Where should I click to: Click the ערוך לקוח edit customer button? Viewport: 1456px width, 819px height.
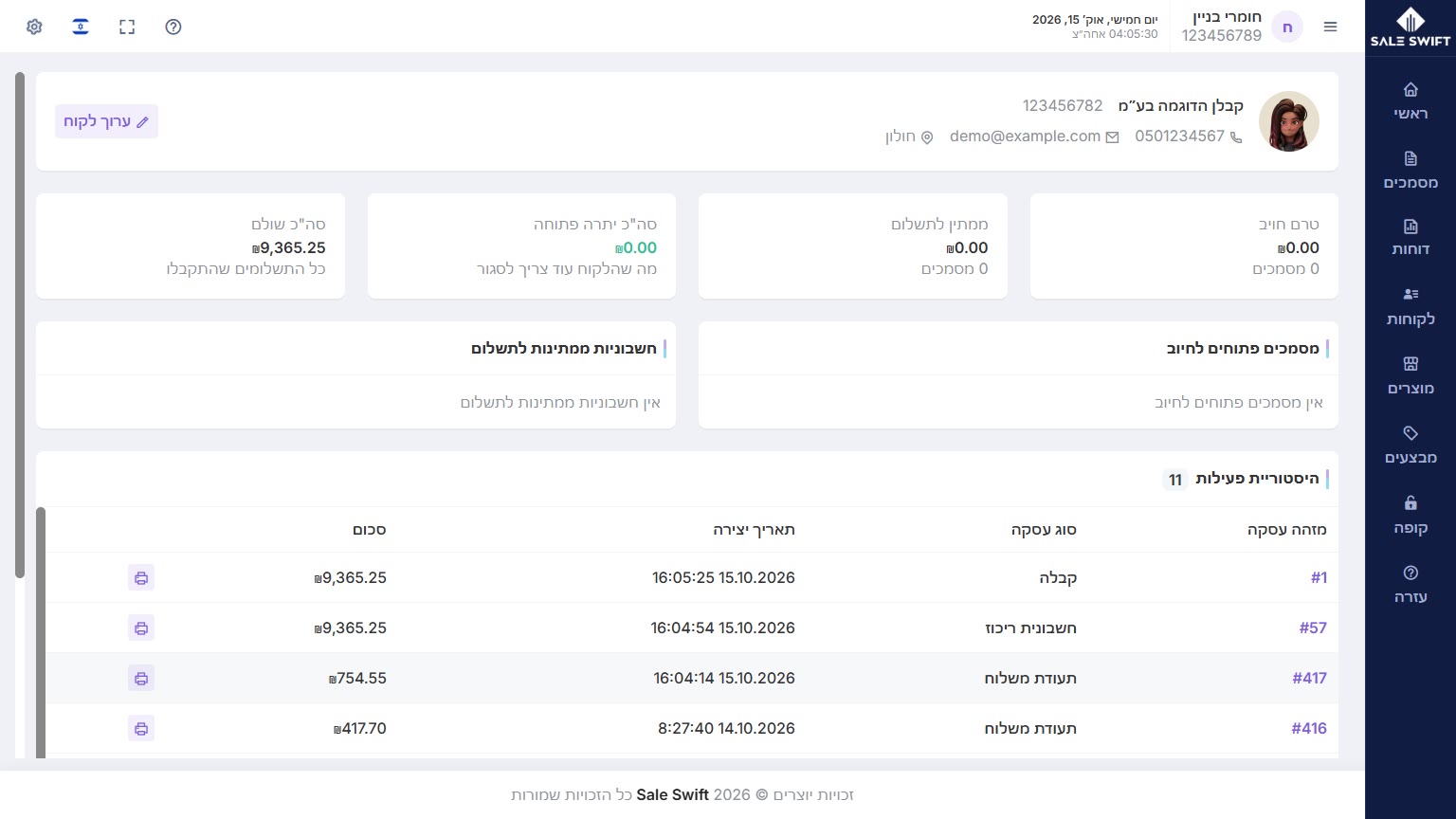pos(106,121)
